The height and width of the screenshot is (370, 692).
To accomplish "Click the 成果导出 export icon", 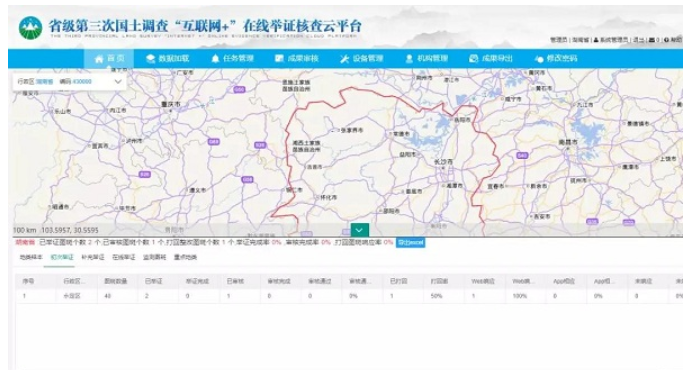I will [474, 59].
